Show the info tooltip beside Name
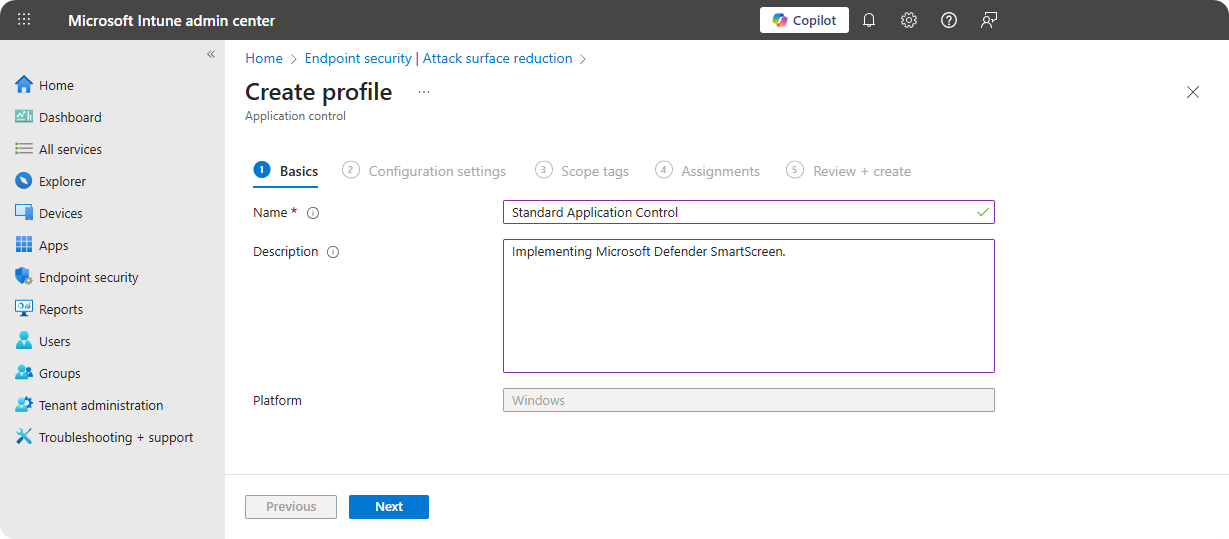Image resolution: width=1229 pixels, height=539 pixels. tap(313, 213)
